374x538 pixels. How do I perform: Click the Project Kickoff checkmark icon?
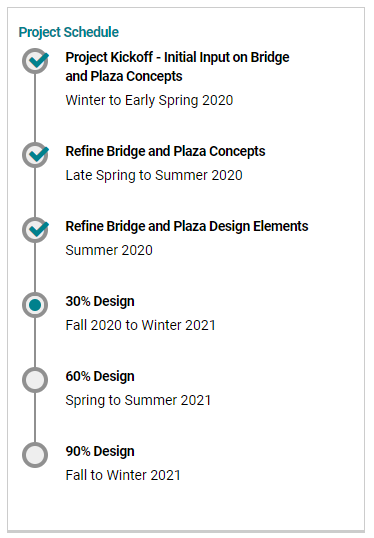pyautogui.click(x=35, y=61)
